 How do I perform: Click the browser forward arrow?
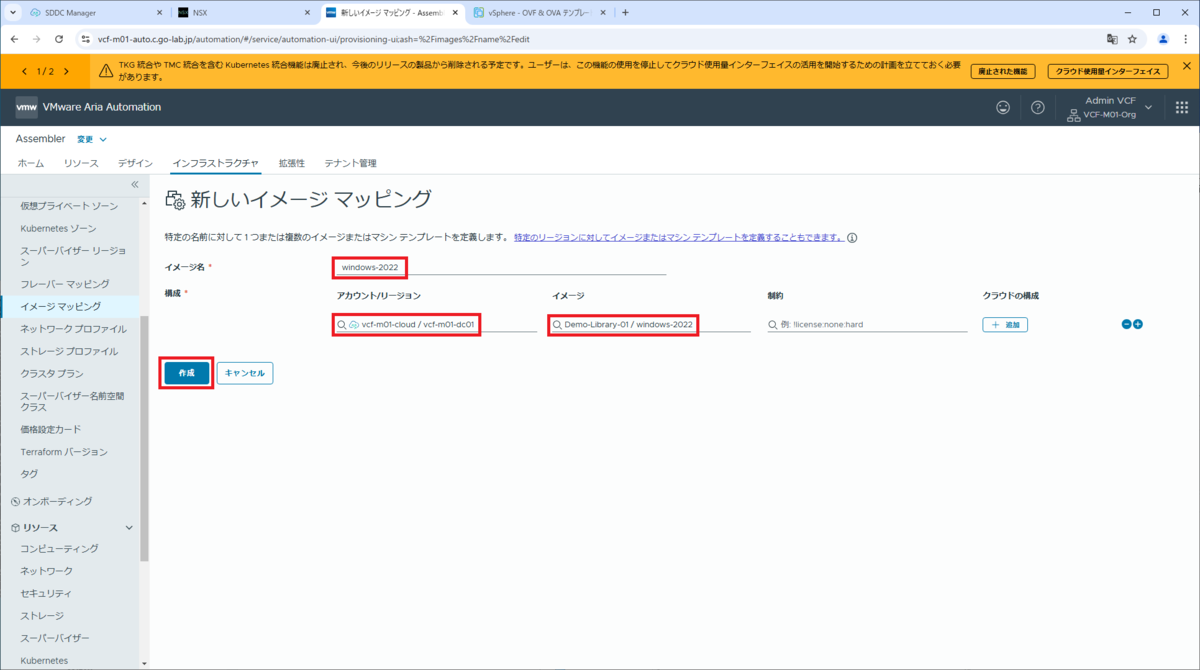pyautogui.click(x=37, y=39)
